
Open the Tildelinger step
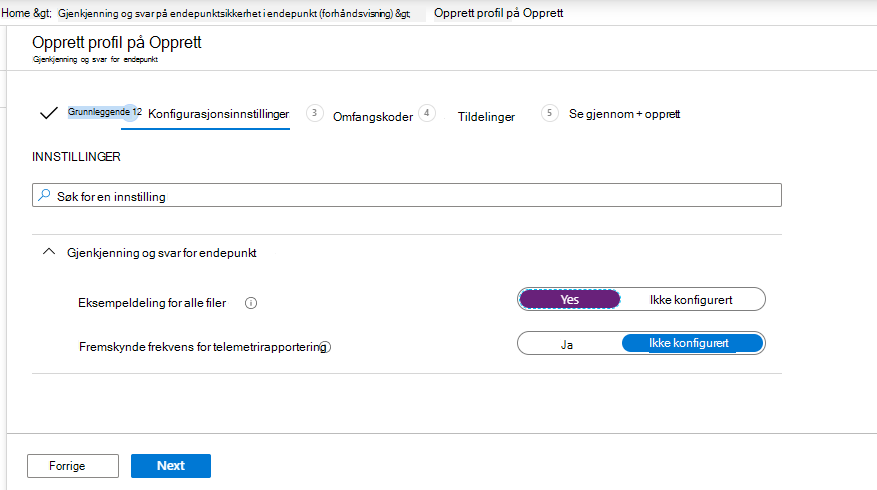(486, 116)
